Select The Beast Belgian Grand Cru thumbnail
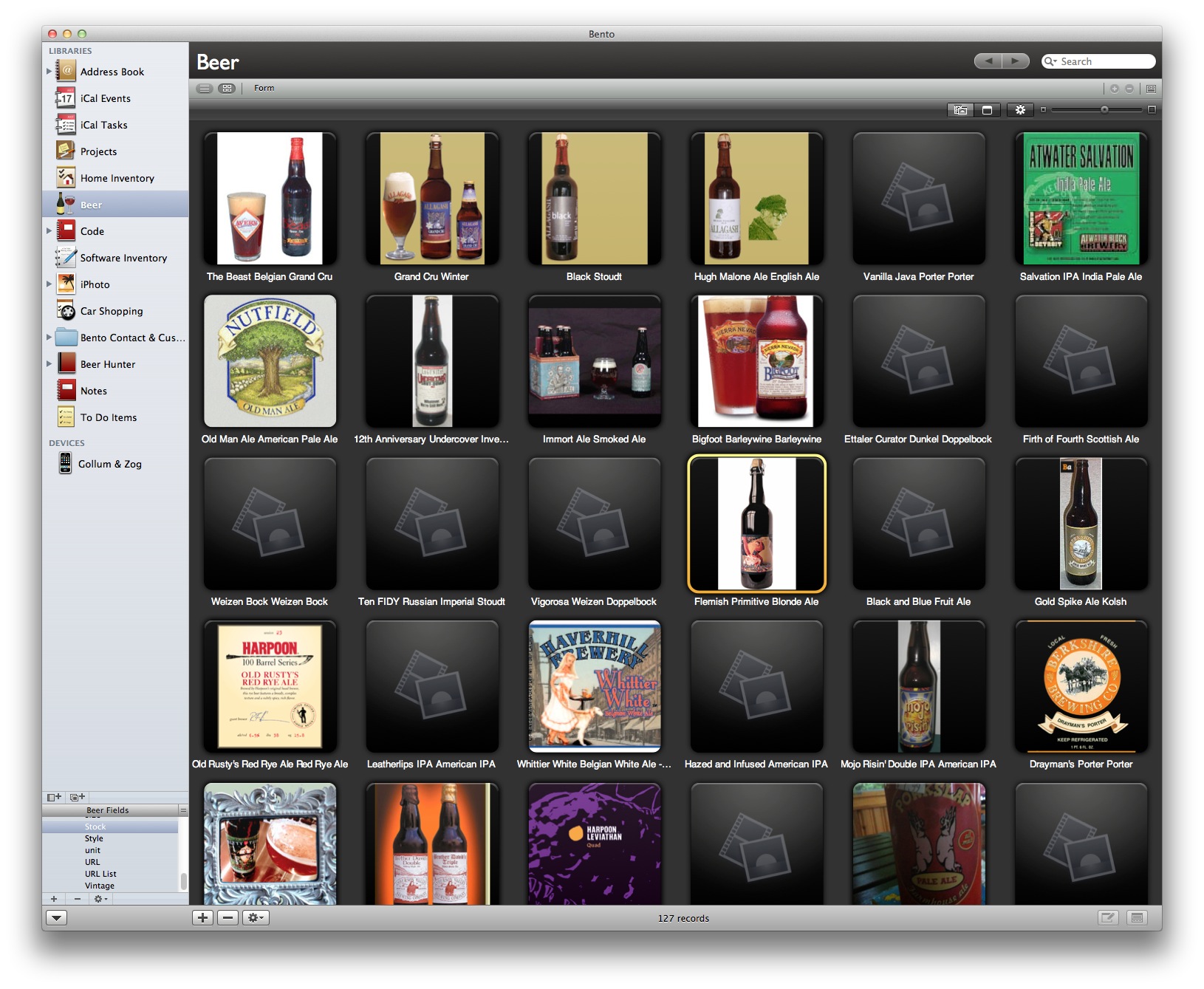The width and height of the screenshot is (1204, 989). pyautogui.click(x=270, y=199)
